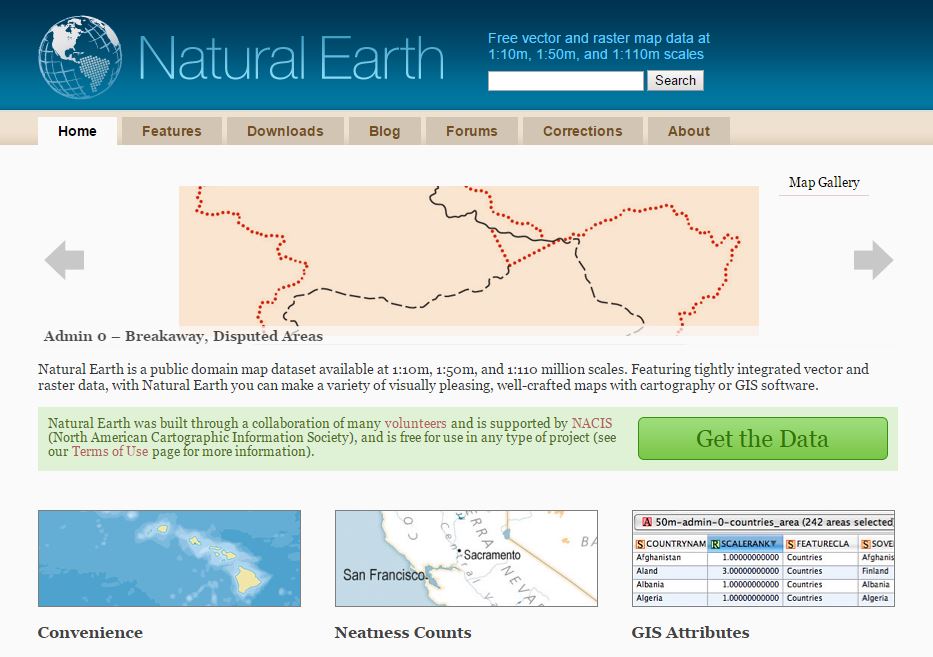This screenshot has height=657, width=933.
Task: Follow the volunteers link
Action: pos(415,423)
